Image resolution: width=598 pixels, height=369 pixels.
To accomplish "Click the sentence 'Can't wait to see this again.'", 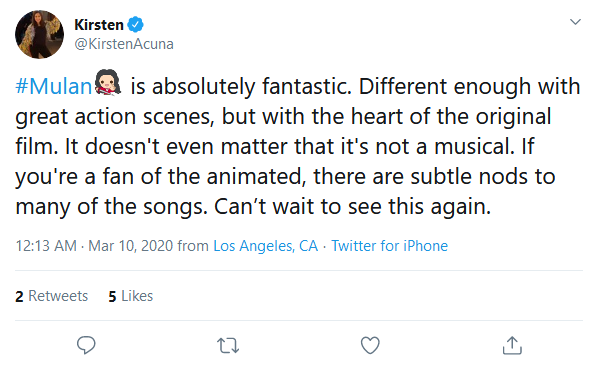I will pos(352,207).
